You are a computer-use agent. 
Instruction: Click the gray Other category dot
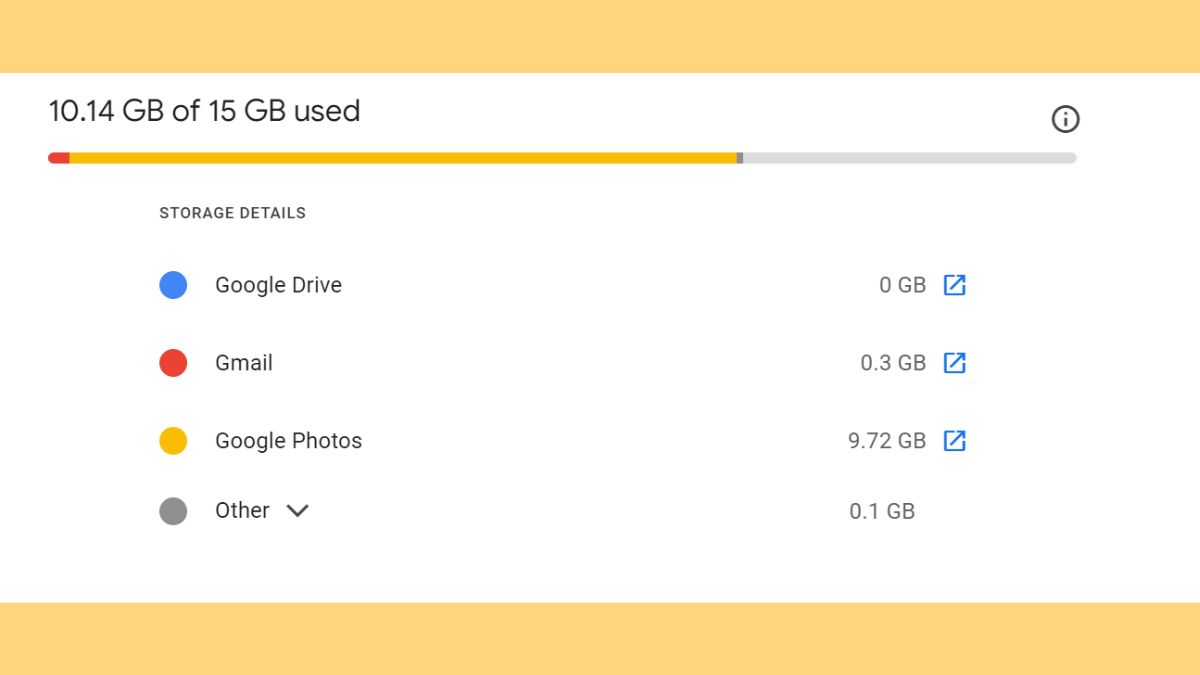173,511
